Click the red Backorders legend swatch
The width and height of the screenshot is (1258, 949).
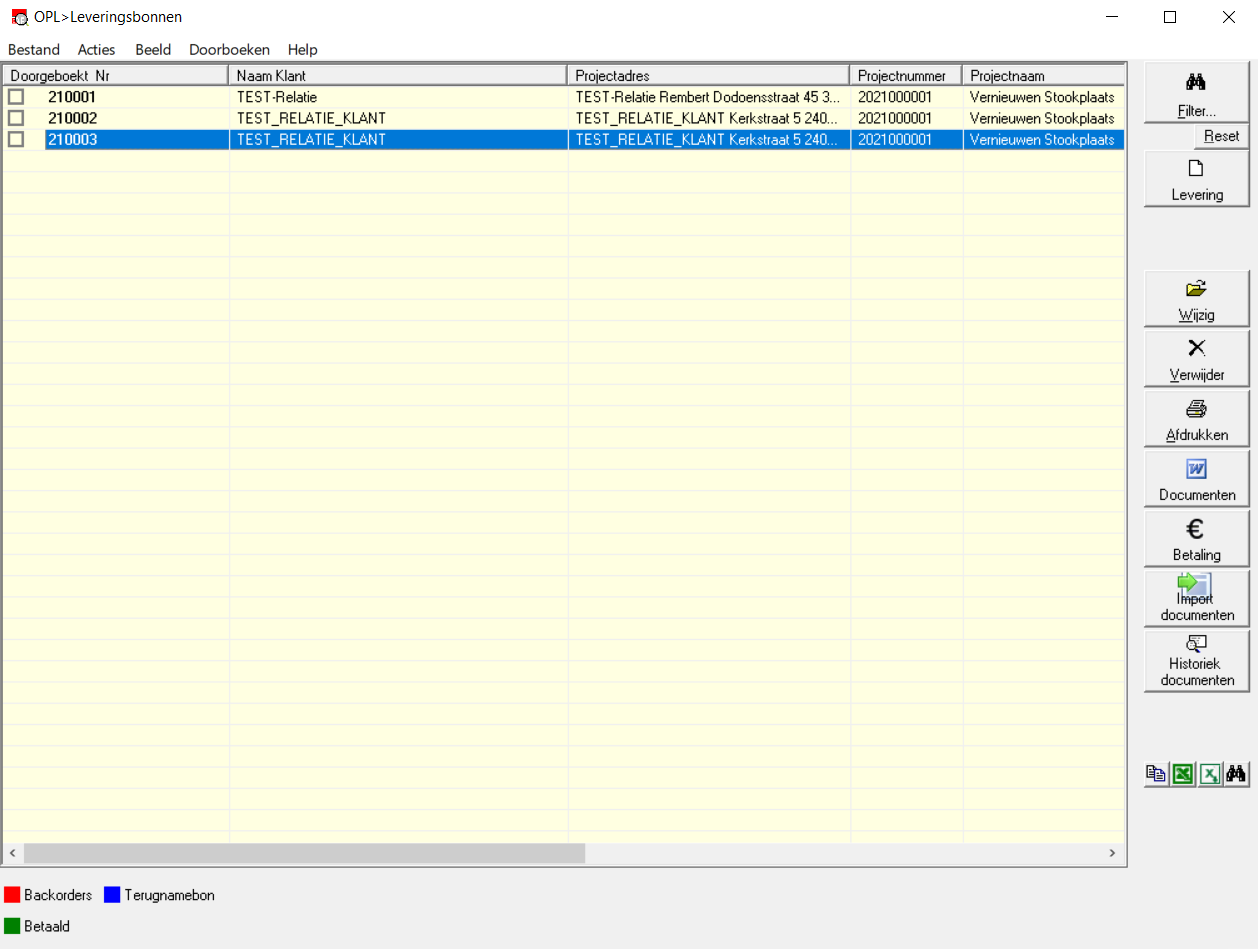click(x=12, y=895)
